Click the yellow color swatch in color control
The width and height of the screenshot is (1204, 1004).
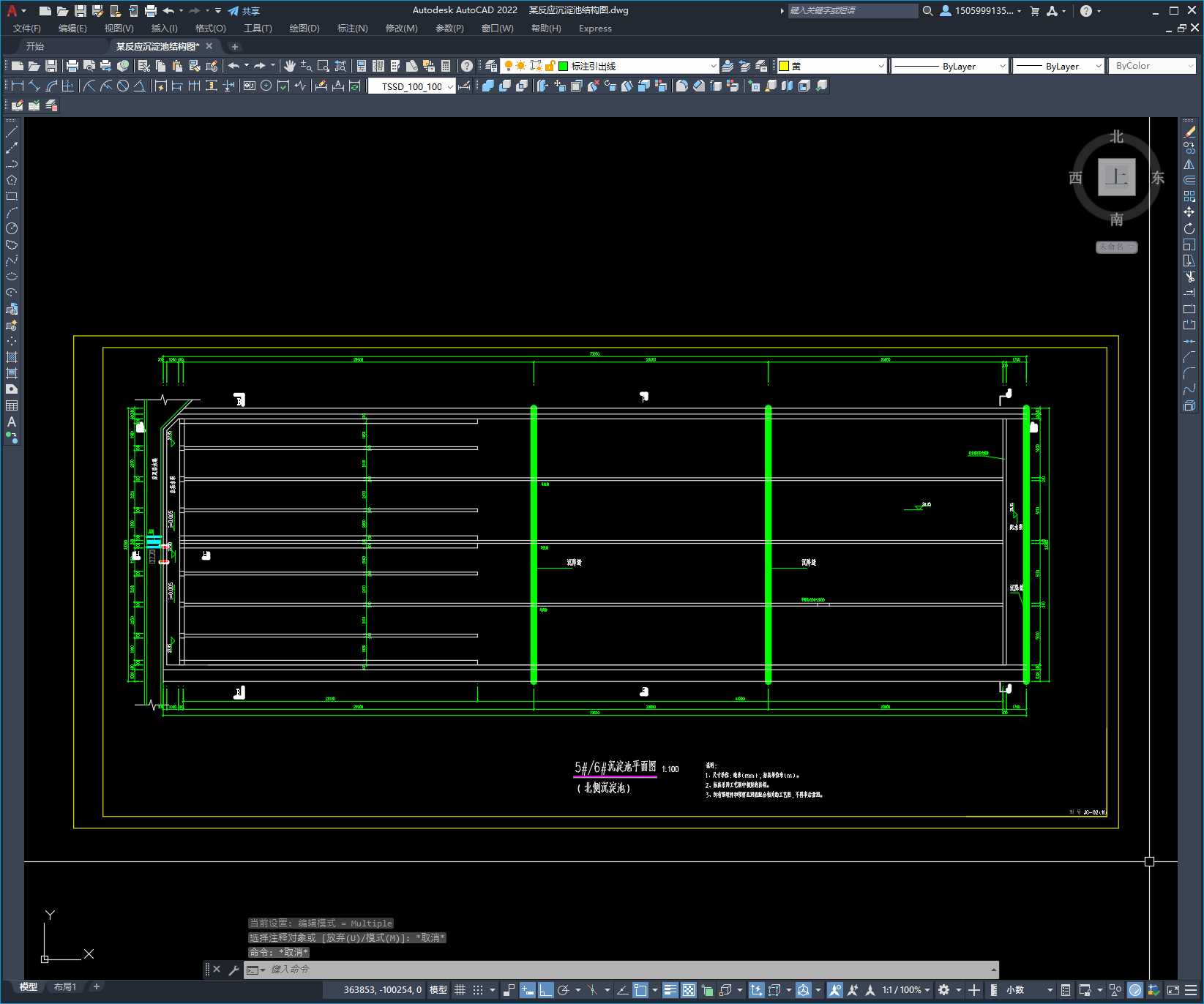[784, 66]
